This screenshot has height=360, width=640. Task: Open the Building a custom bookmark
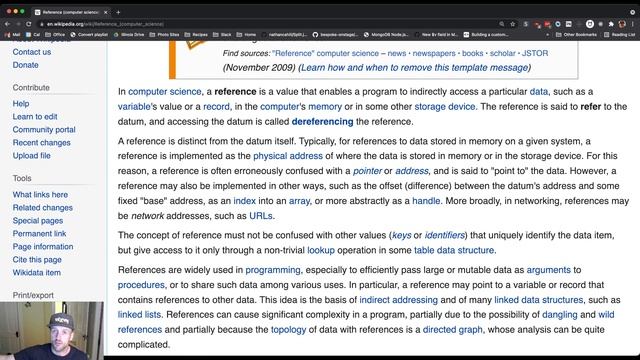[486, 35]
